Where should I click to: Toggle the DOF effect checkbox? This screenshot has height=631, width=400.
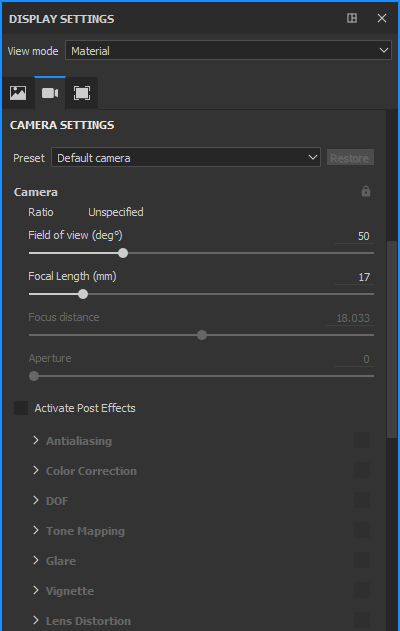(362, 500)
